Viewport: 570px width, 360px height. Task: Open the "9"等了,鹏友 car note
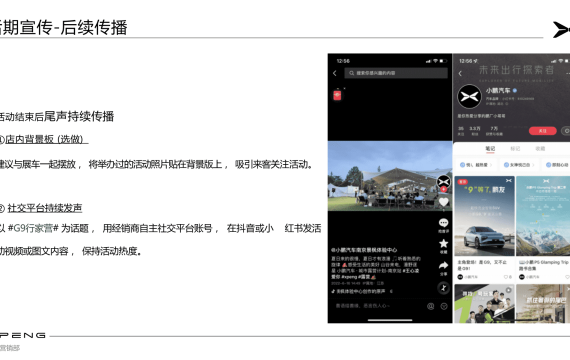coord(484,216)
